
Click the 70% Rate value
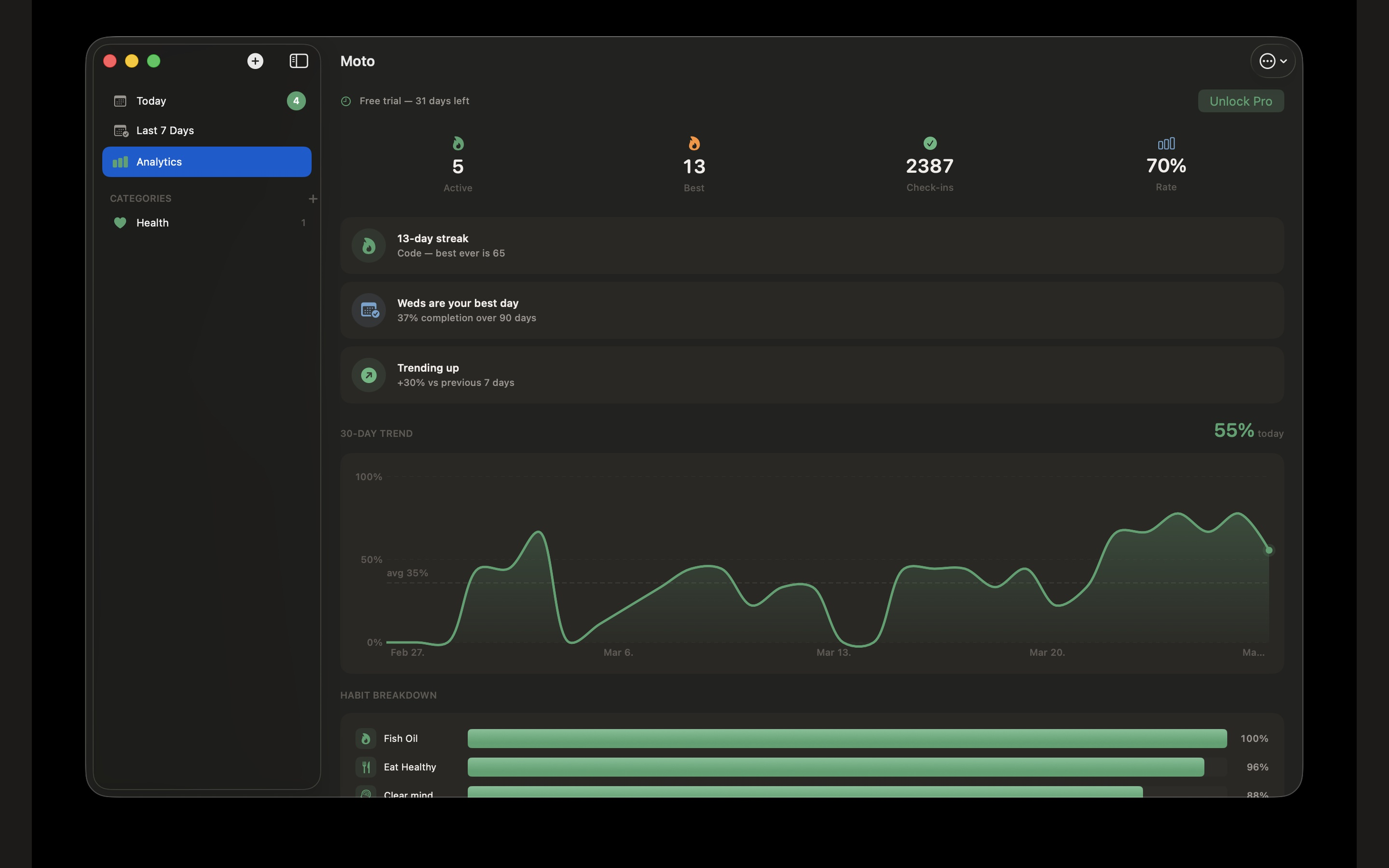(x=1166, y=165)
